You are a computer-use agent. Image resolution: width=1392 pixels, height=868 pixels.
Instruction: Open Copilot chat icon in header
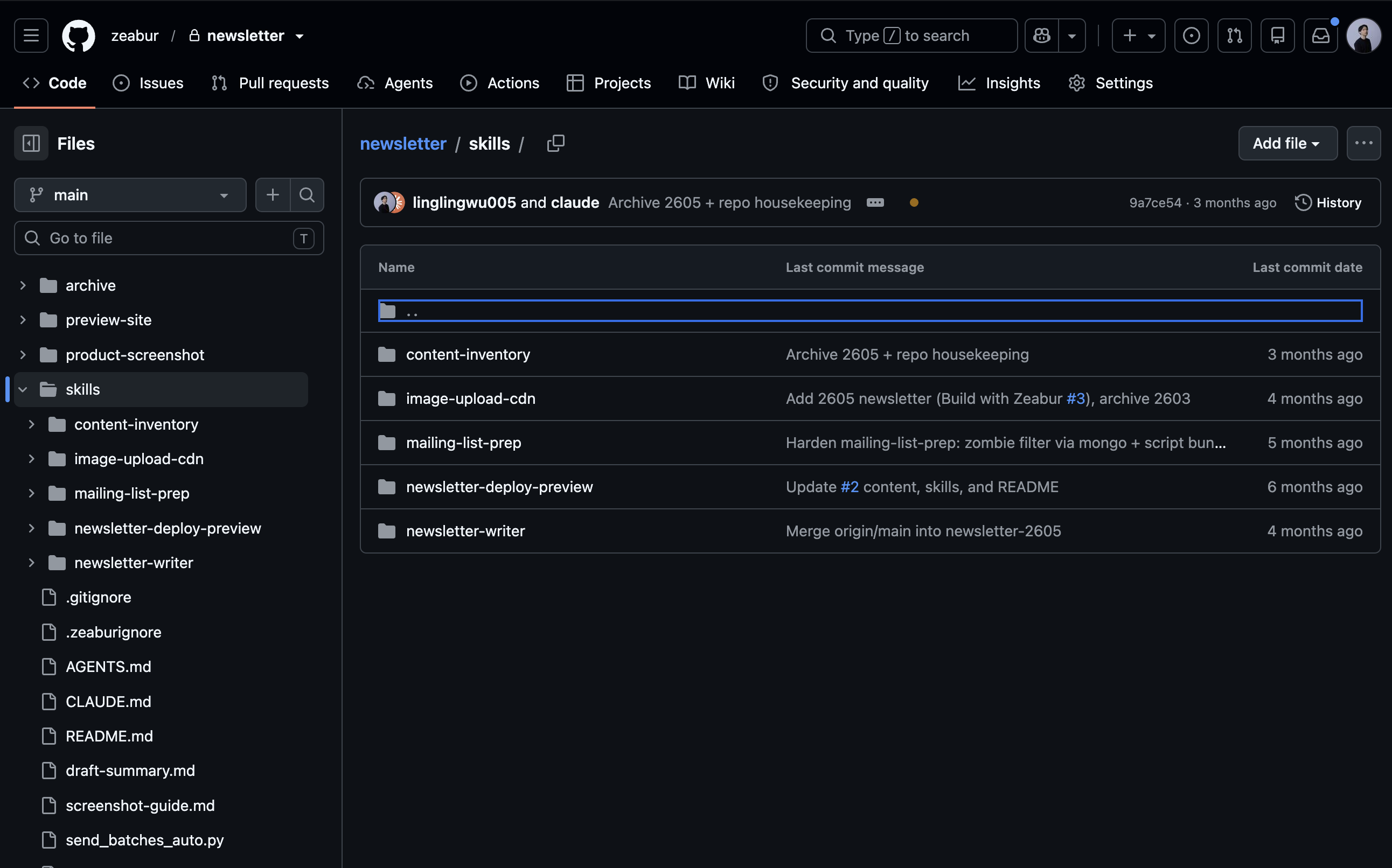click(x=1042, y=36)
